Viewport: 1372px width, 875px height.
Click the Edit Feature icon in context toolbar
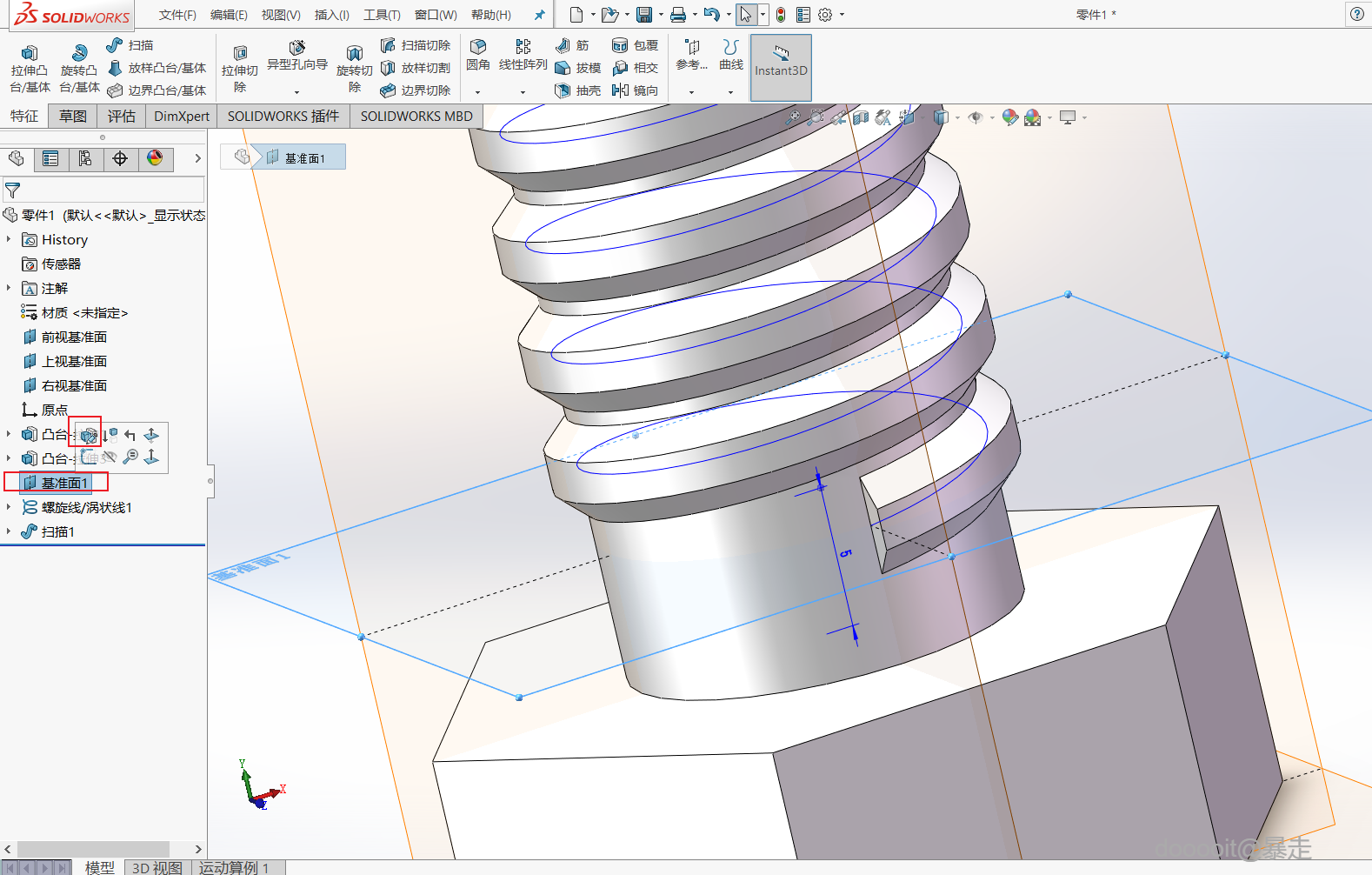pyautogui.click(x=88, y=435)
